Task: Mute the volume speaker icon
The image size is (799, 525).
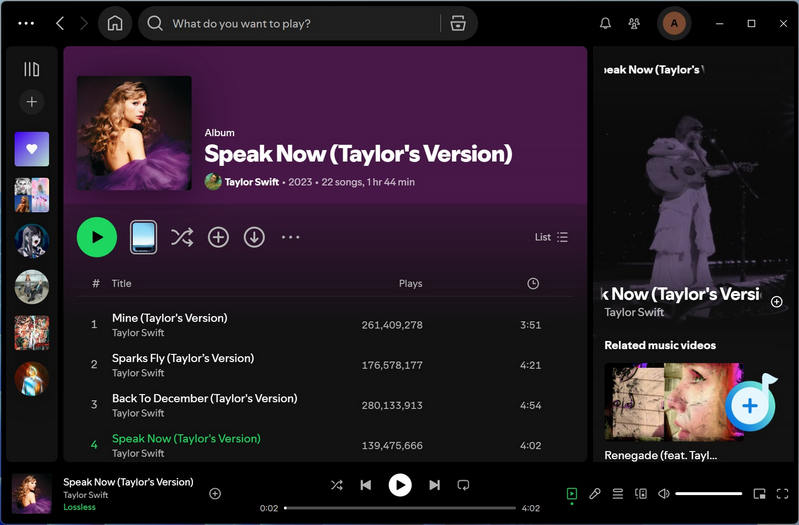Action: pos(663,493)
